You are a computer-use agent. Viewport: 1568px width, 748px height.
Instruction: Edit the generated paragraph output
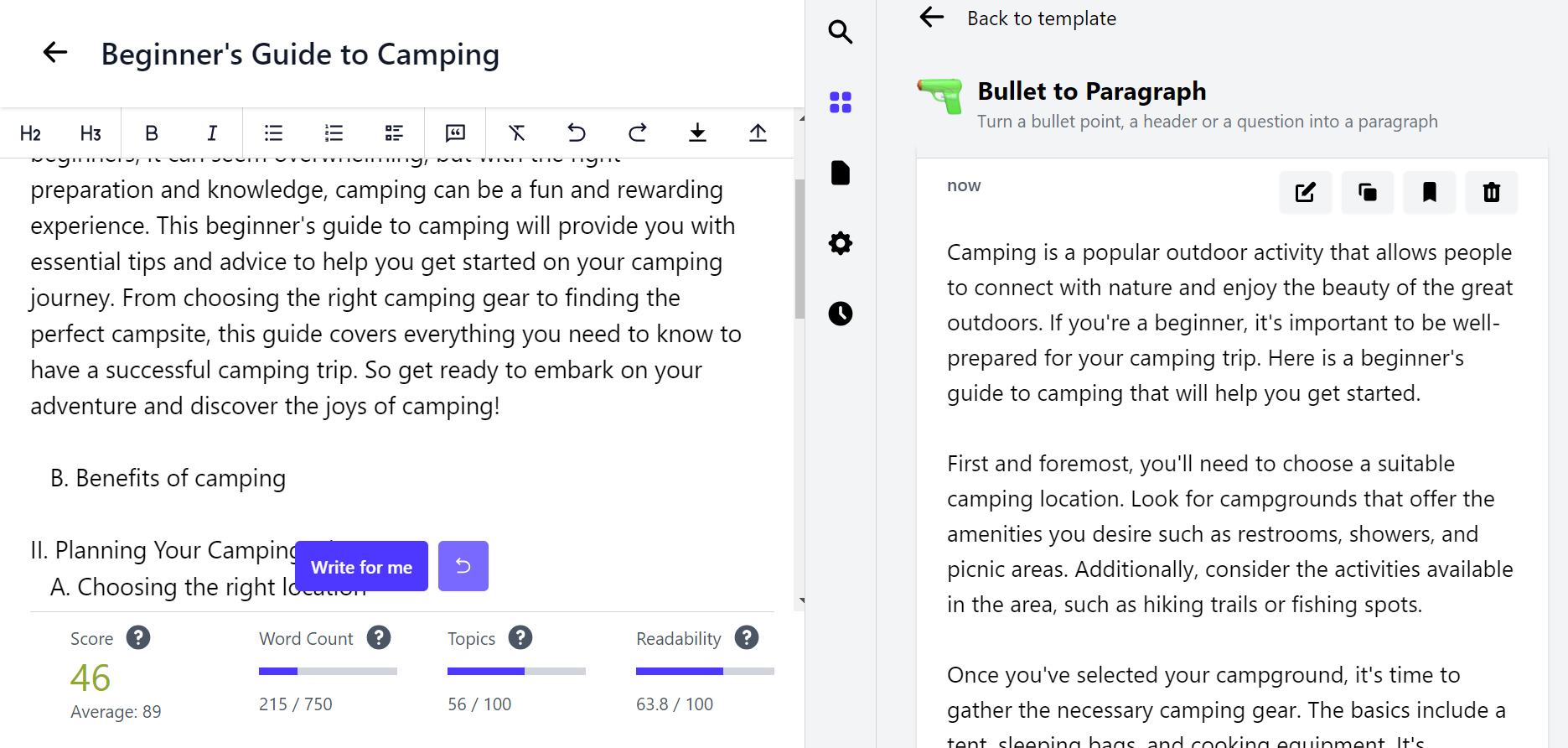point(1306,193)
